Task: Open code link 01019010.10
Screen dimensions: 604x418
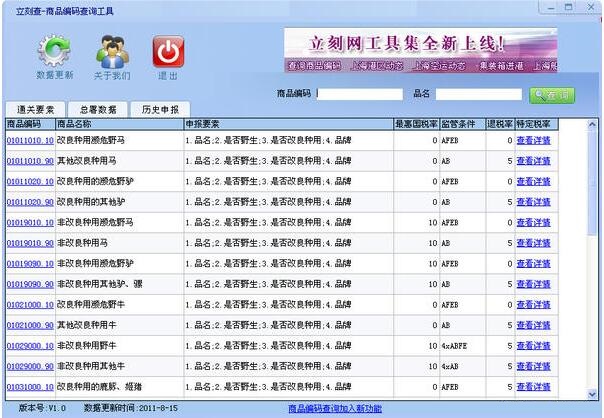Action: point(30,223)
